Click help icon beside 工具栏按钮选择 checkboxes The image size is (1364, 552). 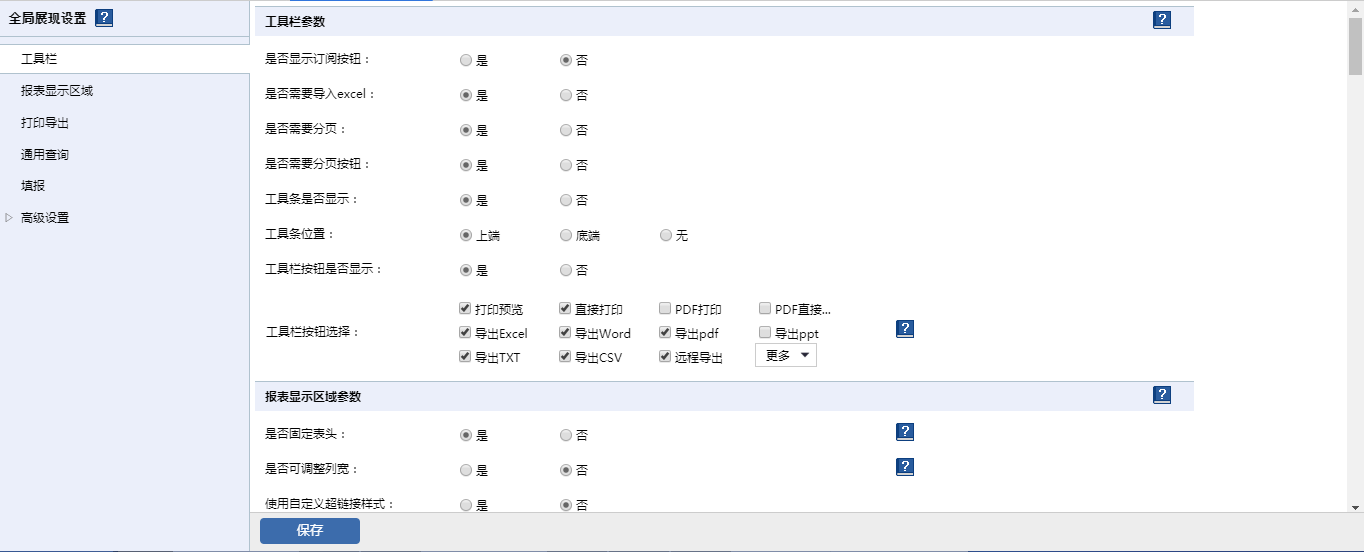pos(905,329)
